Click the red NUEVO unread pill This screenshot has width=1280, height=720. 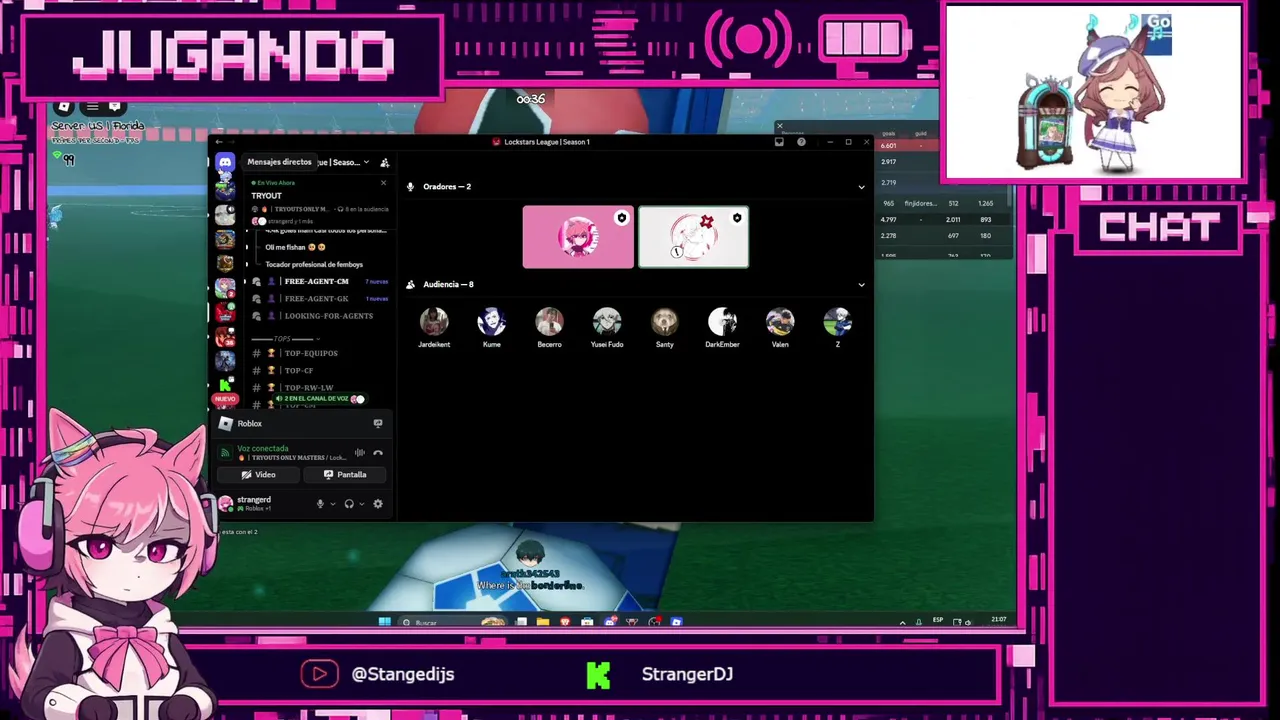click(x=225, y=399)
